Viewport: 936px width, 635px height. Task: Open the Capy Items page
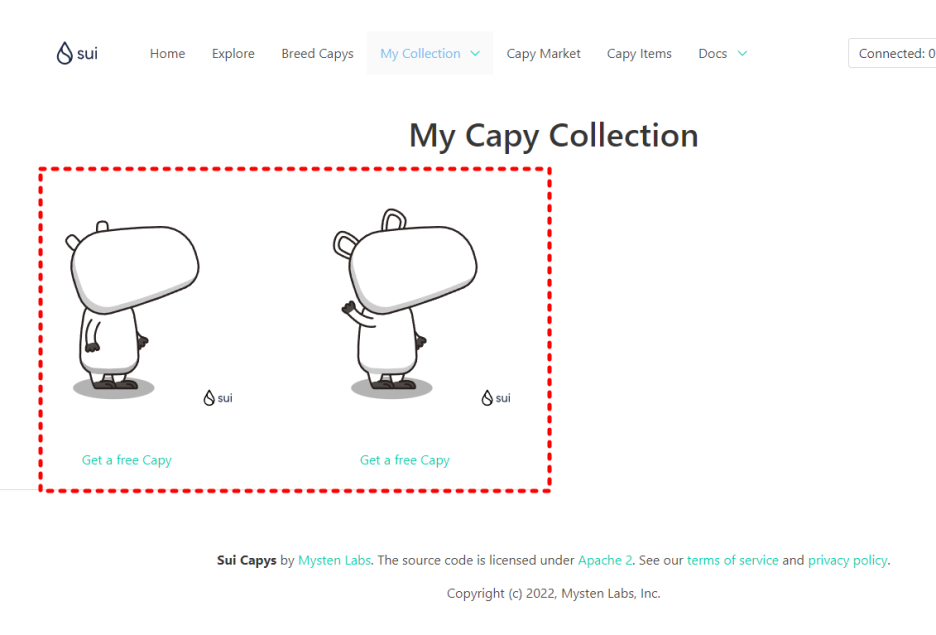tap(639, 54)
